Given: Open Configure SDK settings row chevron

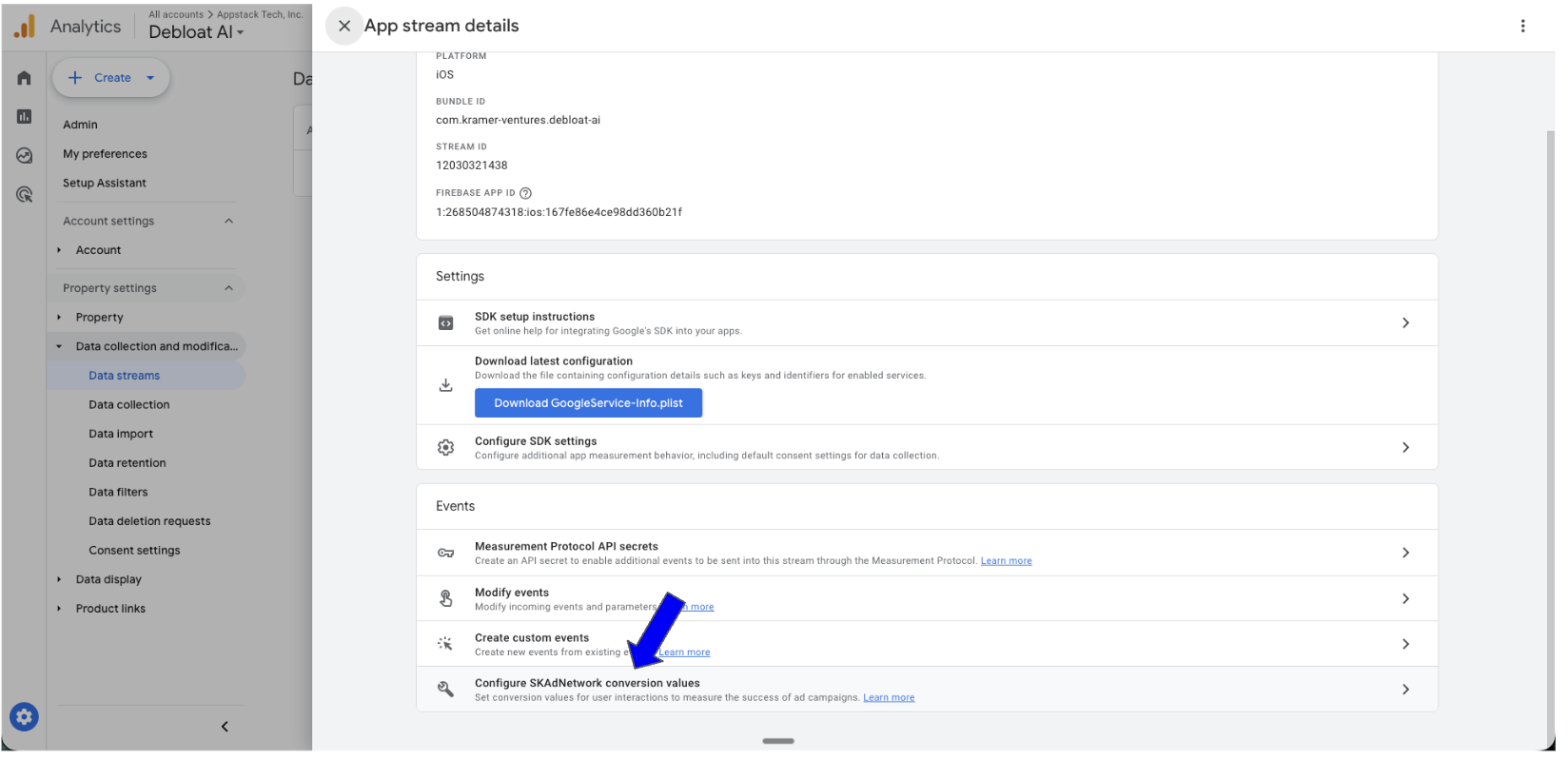Looking at the screenshot, I should [1405, 447].
